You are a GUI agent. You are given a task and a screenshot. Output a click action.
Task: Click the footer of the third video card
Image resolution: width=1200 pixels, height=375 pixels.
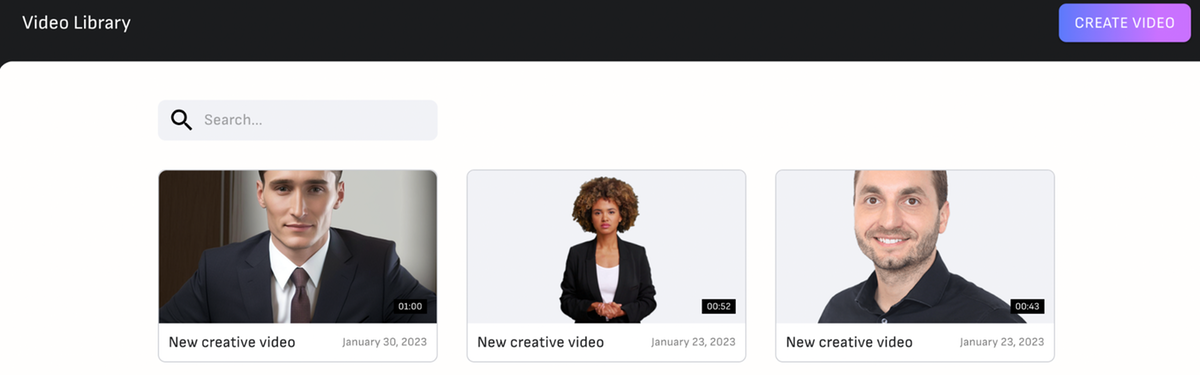(915, 342)
